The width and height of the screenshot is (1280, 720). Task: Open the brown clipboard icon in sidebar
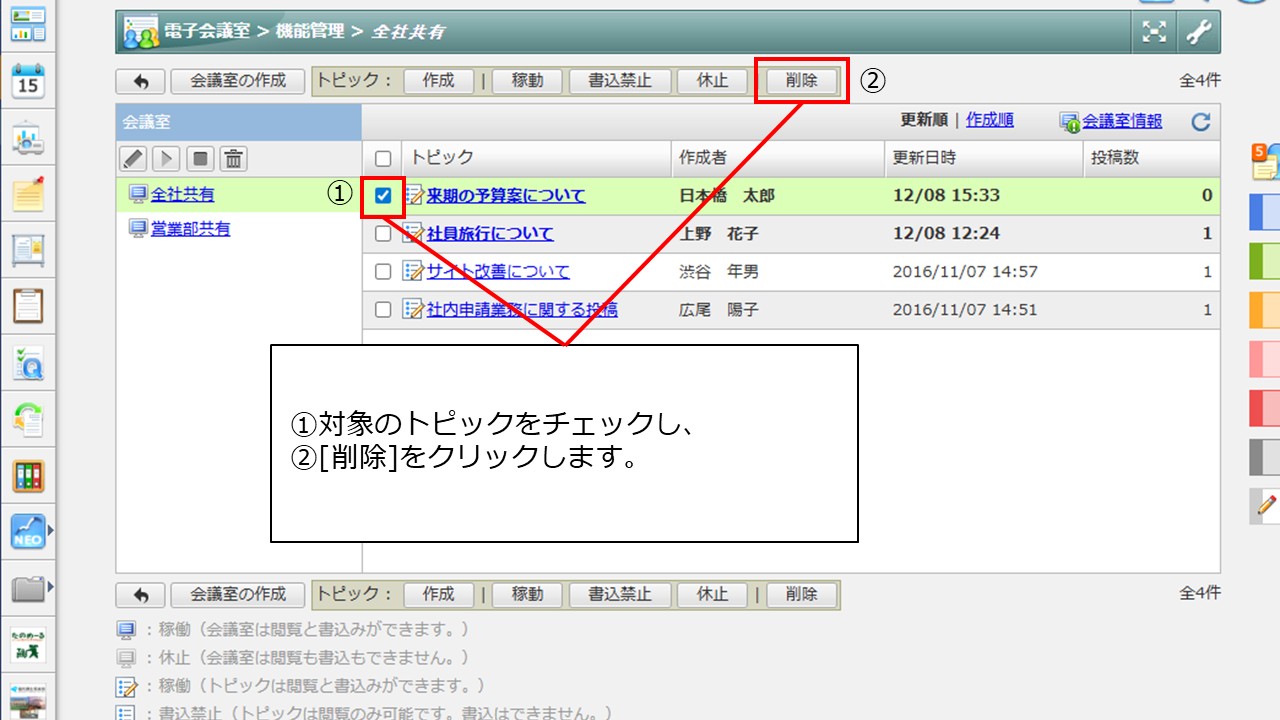[x=28, y=306]
